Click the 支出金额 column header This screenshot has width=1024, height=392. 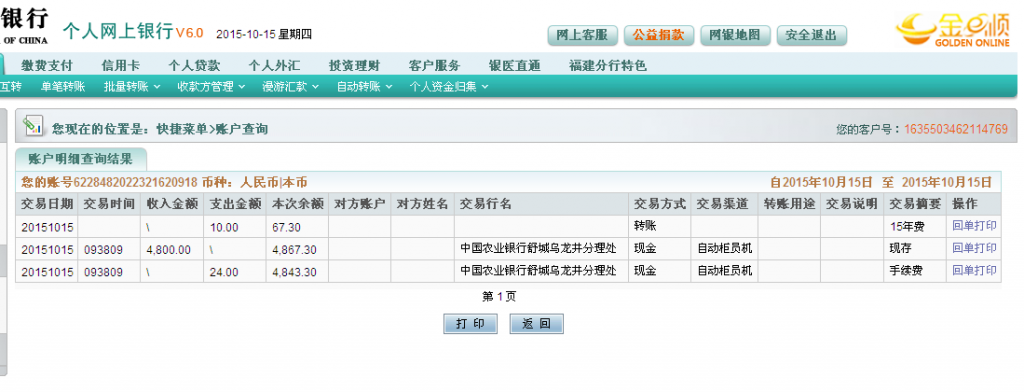click(x=235, y=204)
